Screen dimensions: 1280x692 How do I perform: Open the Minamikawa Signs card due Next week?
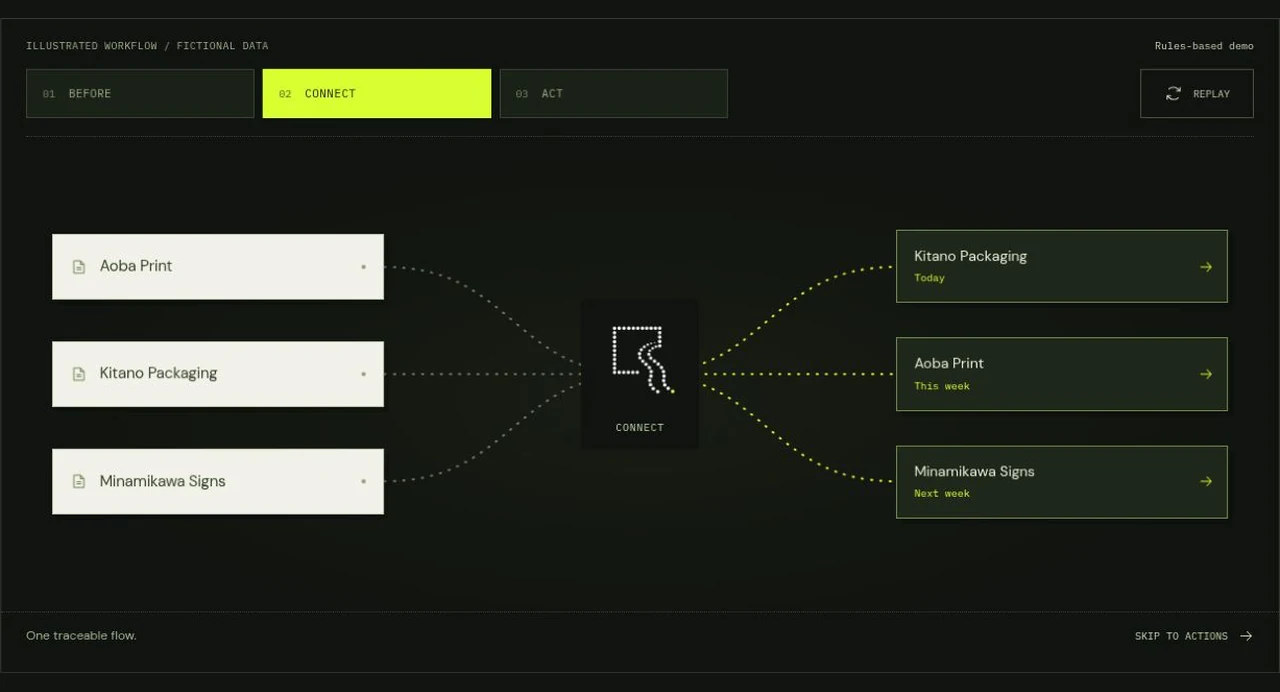1062,482
